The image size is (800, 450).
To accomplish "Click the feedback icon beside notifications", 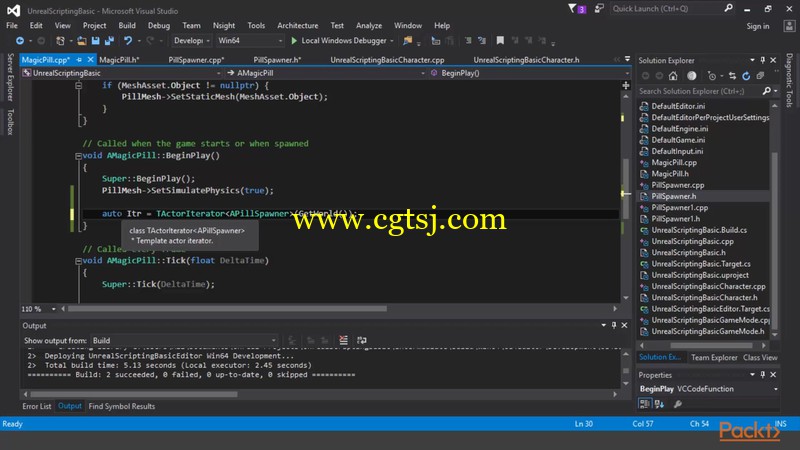I will tap(599, 8).
